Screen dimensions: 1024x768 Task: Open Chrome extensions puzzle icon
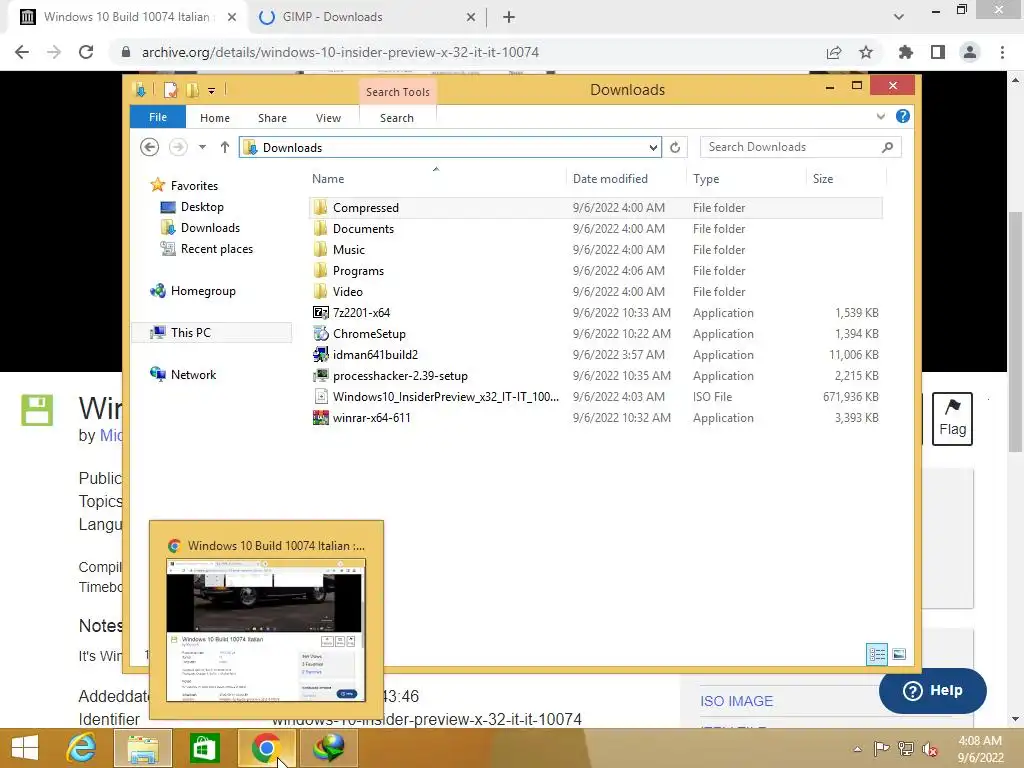click(905, 52)
